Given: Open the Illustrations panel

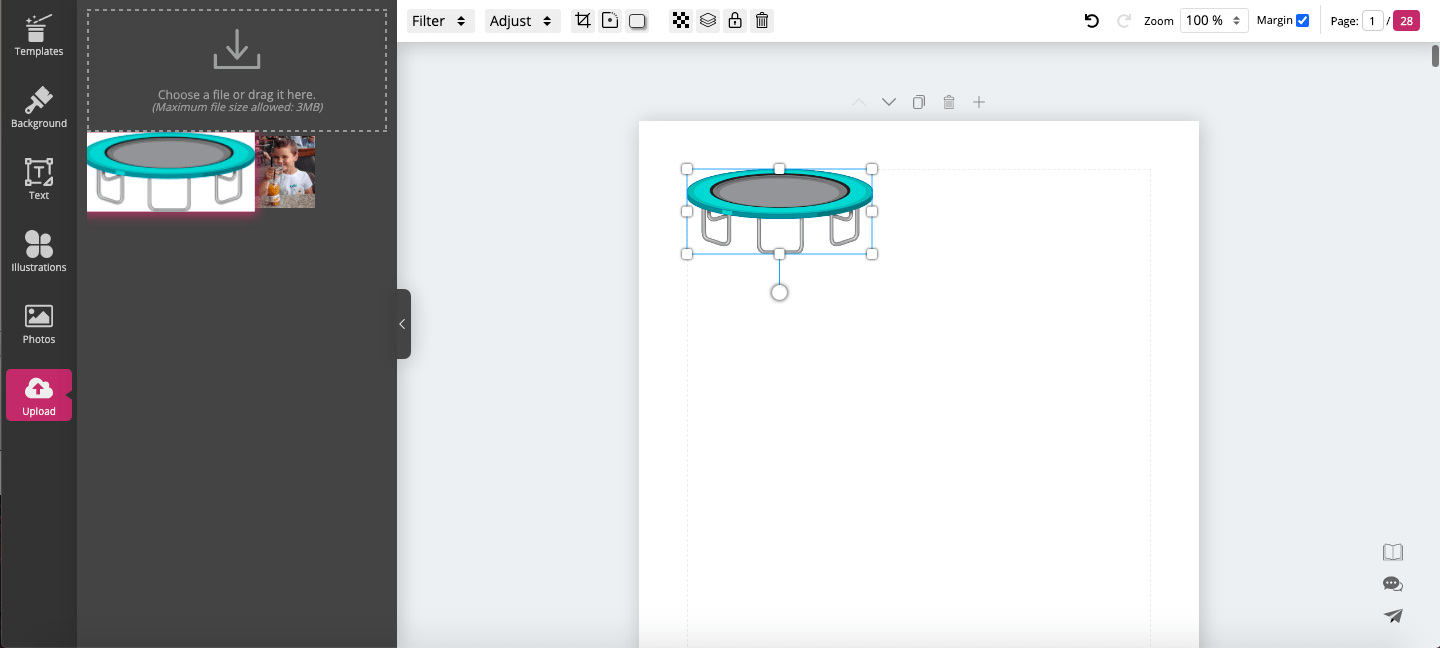Looking at the screenshot, I should coord(38,250).
